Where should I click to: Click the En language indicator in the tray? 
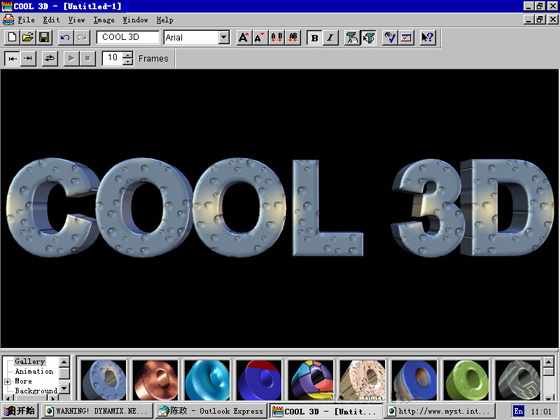point(518,411)
